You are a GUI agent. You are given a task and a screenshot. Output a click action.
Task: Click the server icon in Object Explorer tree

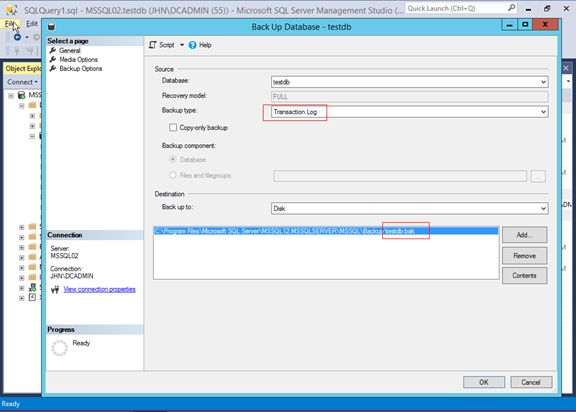pos(22,95)
